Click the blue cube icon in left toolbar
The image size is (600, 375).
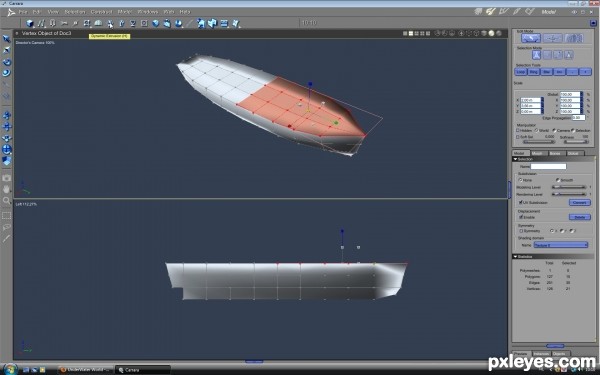pos(7,160)
